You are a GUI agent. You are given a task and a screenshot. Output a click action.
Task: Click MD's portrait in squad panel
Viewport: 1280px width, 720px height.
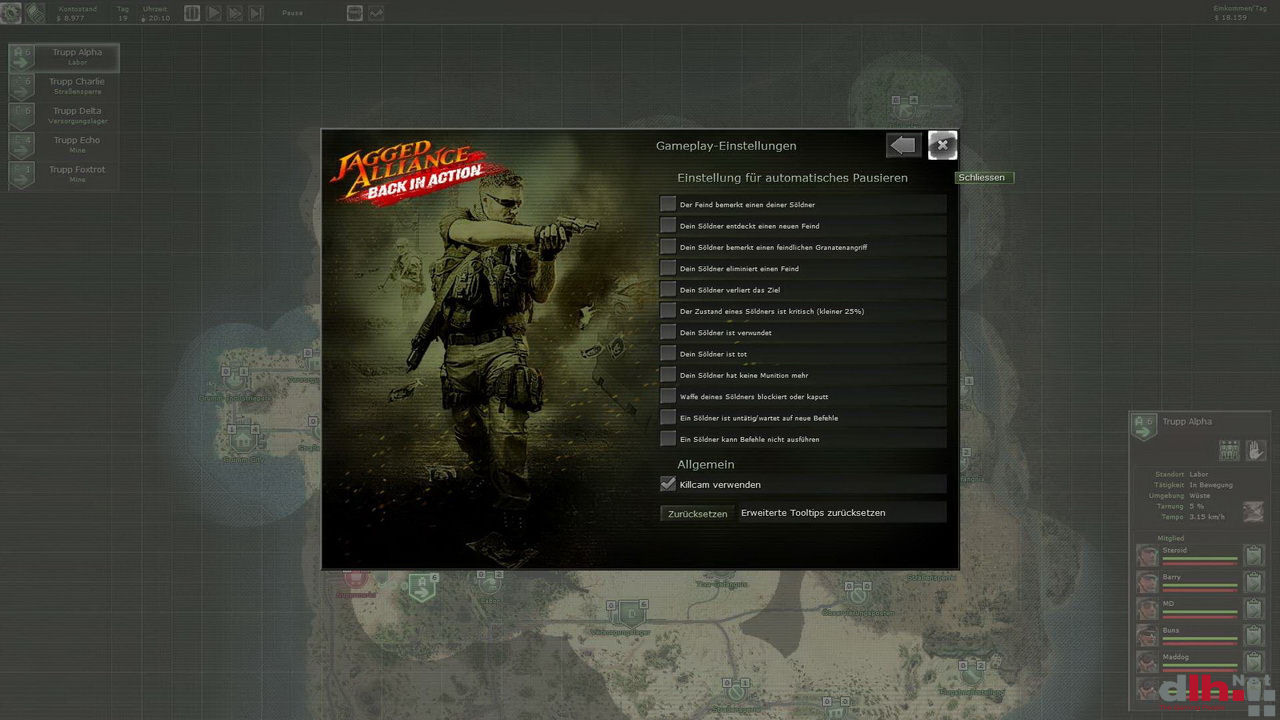click(1147, 609)
